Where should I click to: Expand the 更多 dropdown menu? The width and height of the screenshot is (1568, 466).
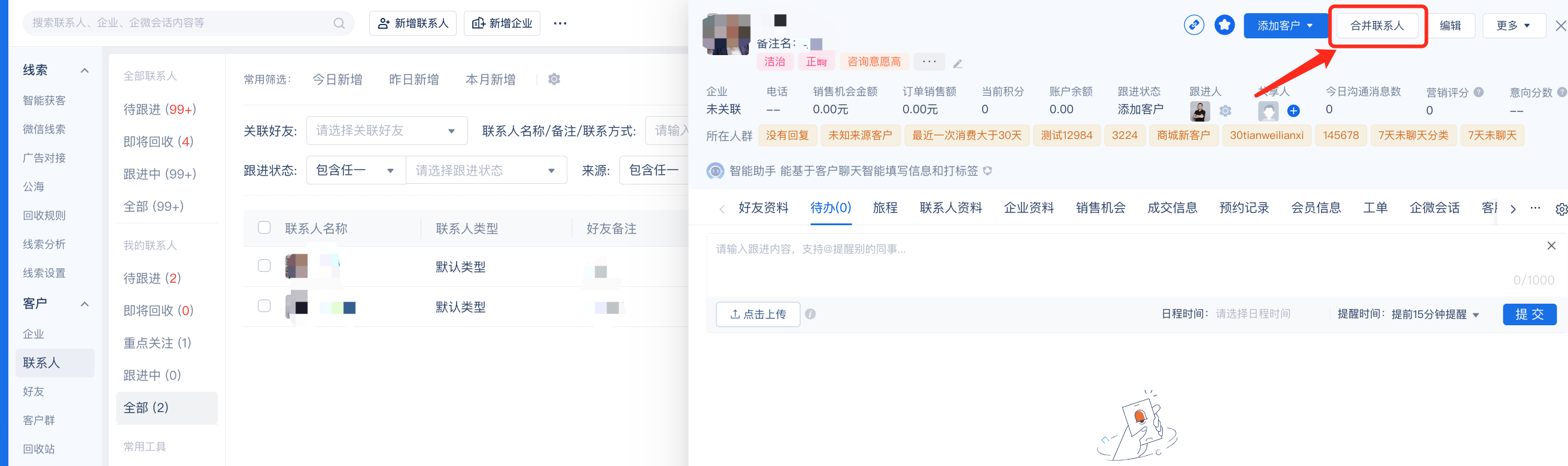[x=1512, y=26]
